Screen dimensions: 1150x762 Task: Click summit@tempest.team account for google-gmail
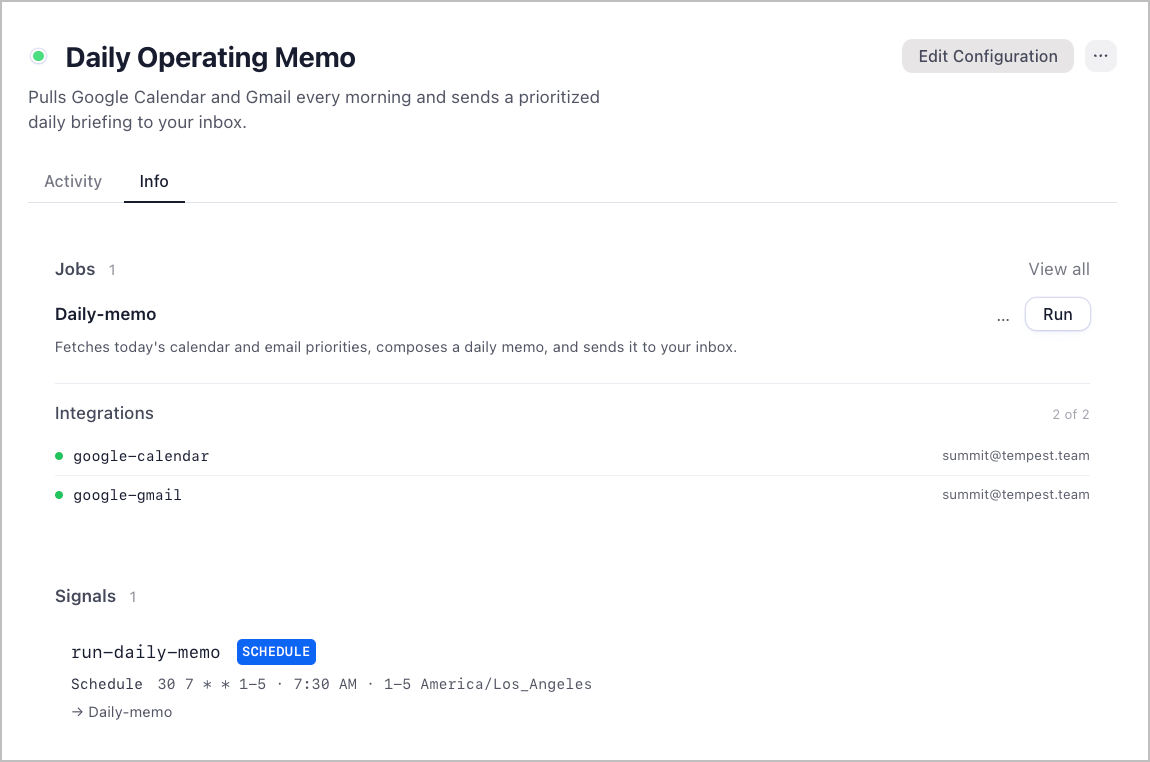point(1016,494)
